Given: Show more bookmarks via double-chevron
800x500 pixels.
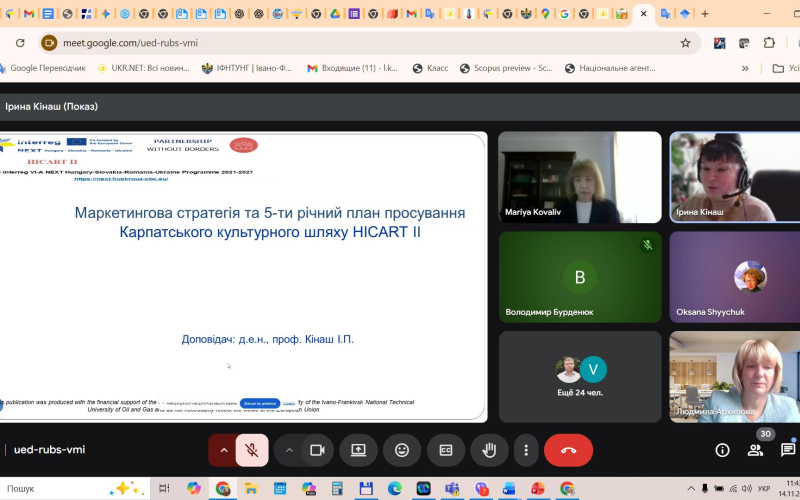Looking at the screenshot, I should pos(744,68).
